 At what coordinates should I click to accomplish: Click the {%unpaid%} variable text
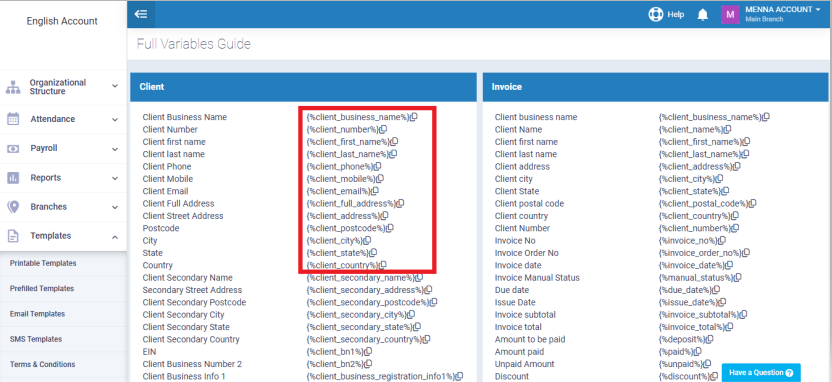tap(681, 364)
